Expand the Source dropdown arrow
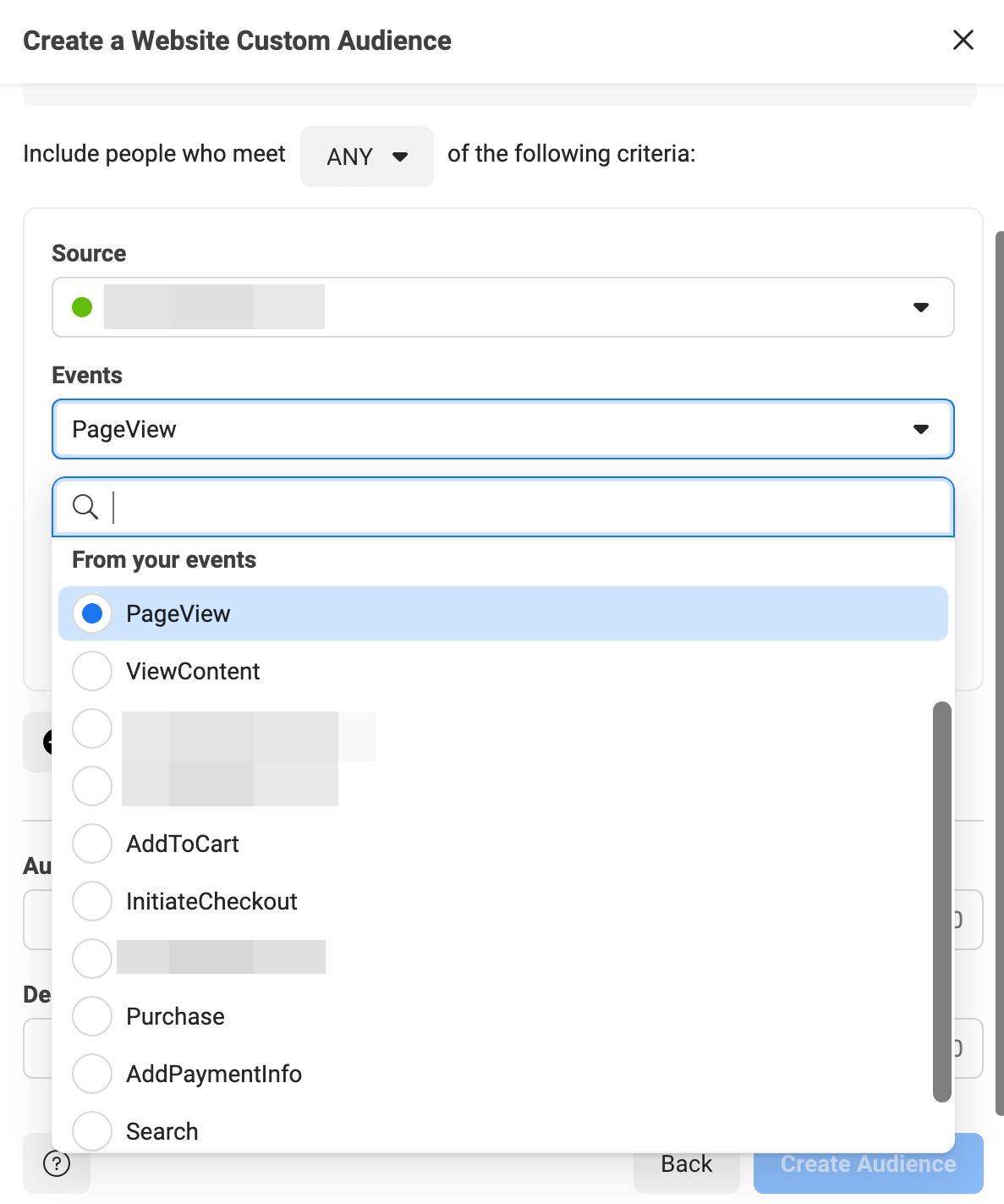Viewport: 1004px width, 1204px height. 921,307
